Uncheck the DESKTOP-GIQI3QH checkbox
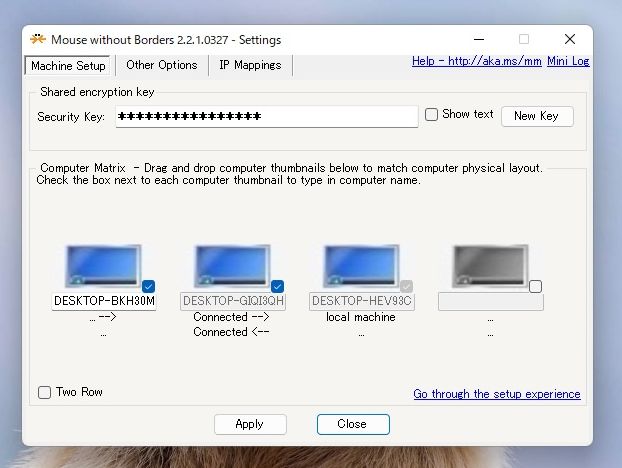The width and height of the screenshot is (622, 468). (x=277, y=286)
